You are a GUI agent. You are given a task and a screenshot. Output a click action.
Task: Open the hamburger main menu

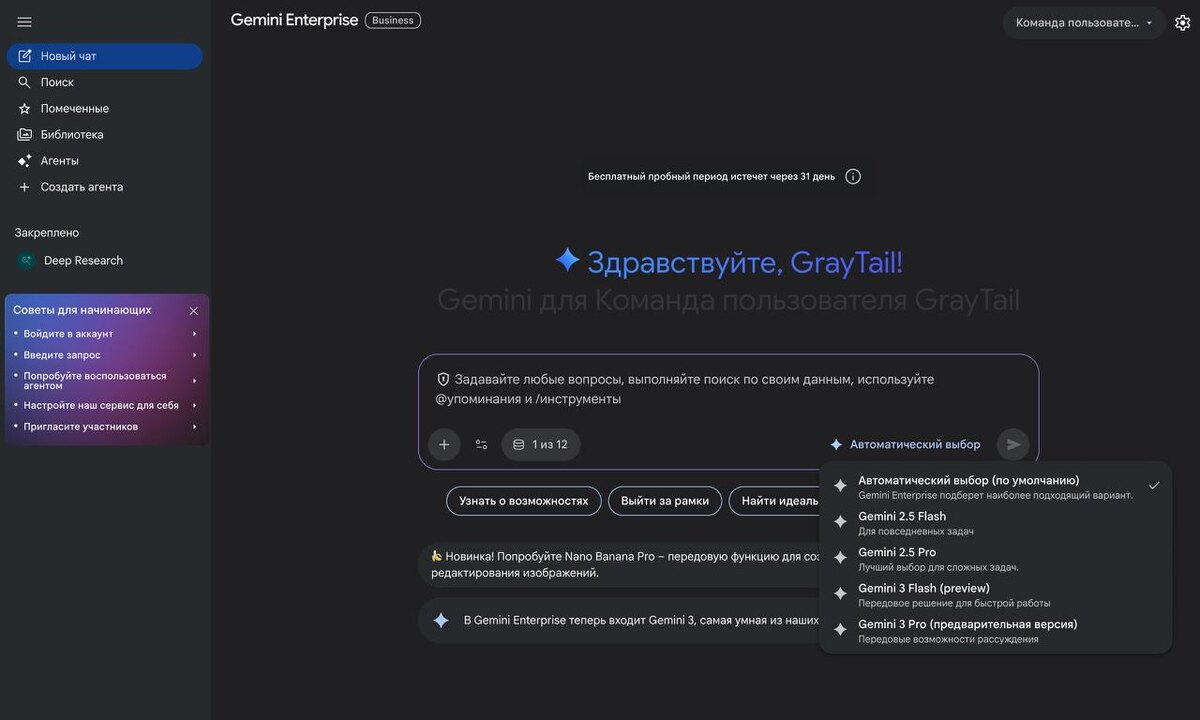[25, 22]
